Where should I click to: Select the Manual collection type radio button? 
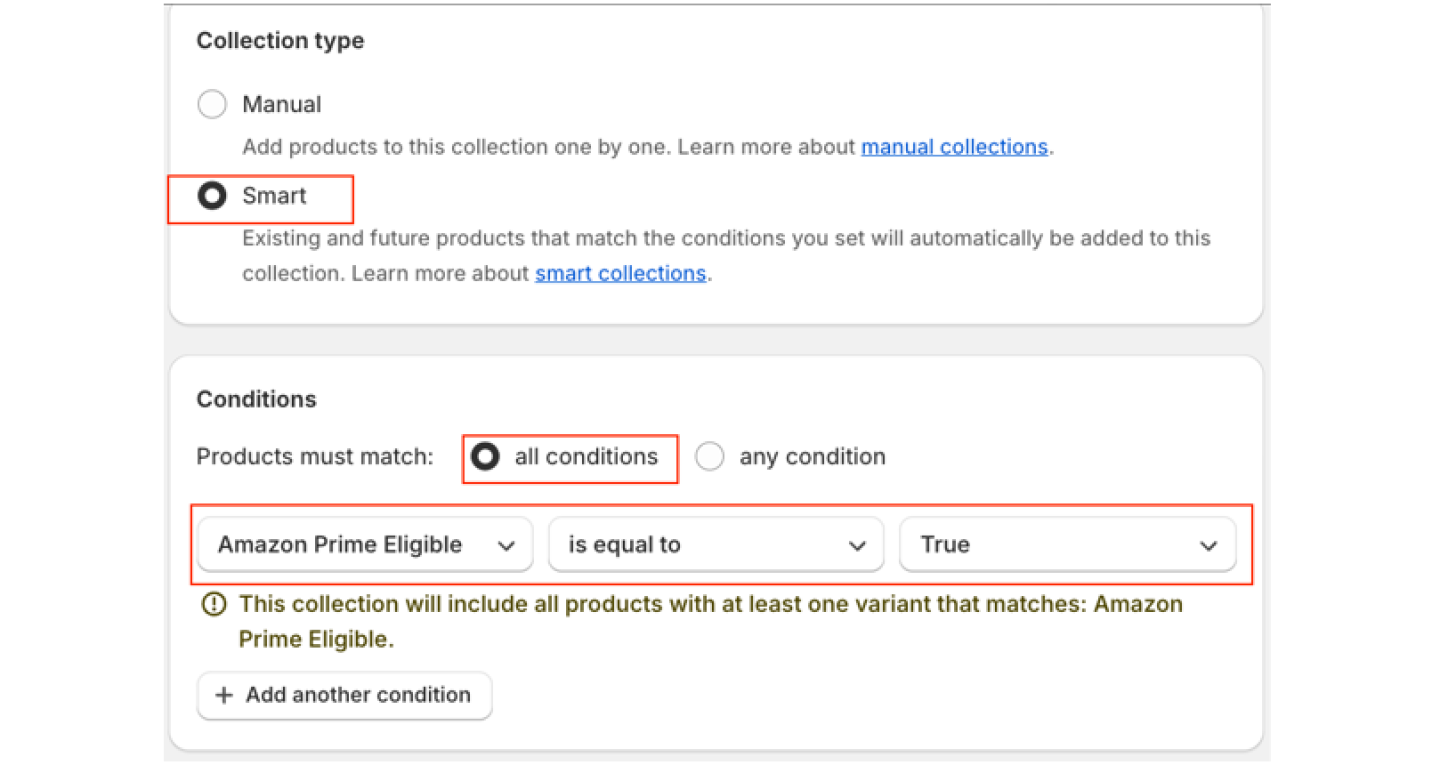[x=212, y=105]
